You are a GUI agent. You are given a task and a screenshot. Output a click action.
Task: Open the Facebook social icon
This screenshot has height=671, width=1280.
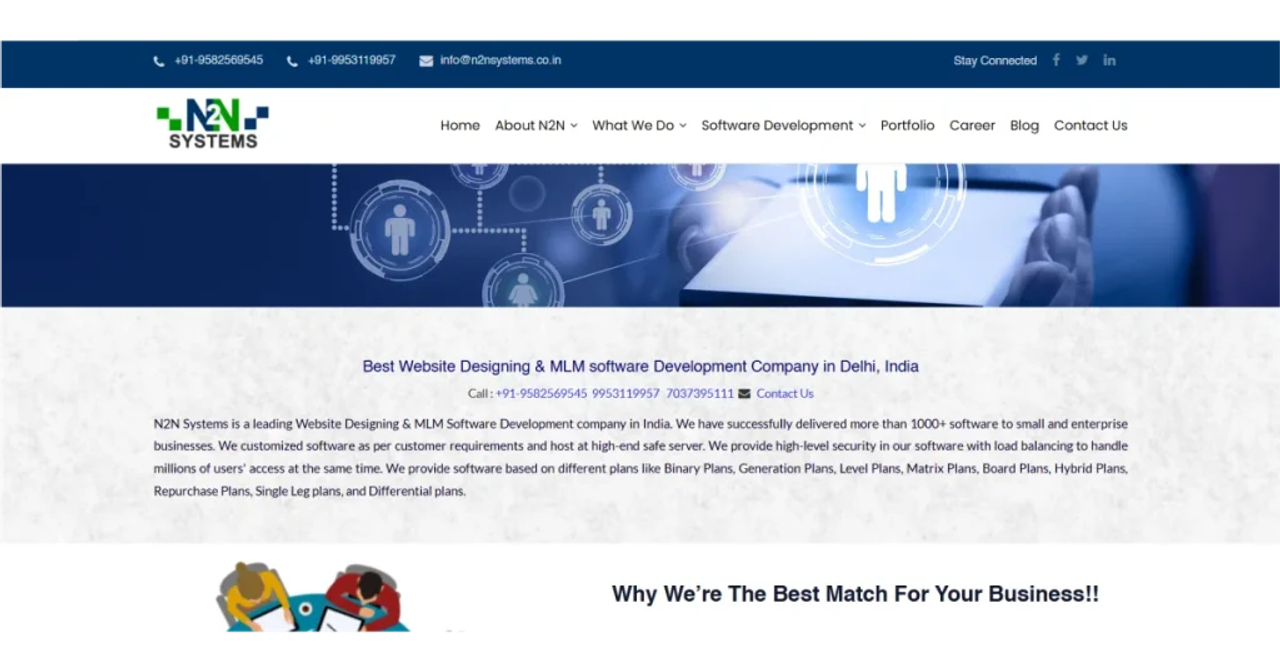(1056, 60)
